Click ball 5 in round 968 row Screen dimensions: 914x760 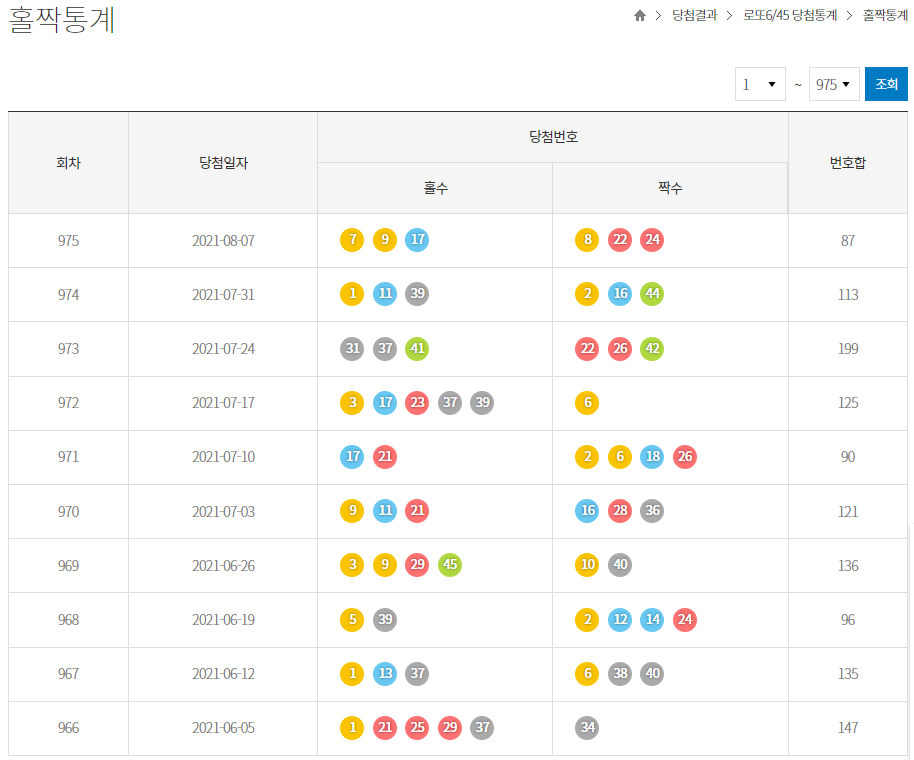point(352,620)
